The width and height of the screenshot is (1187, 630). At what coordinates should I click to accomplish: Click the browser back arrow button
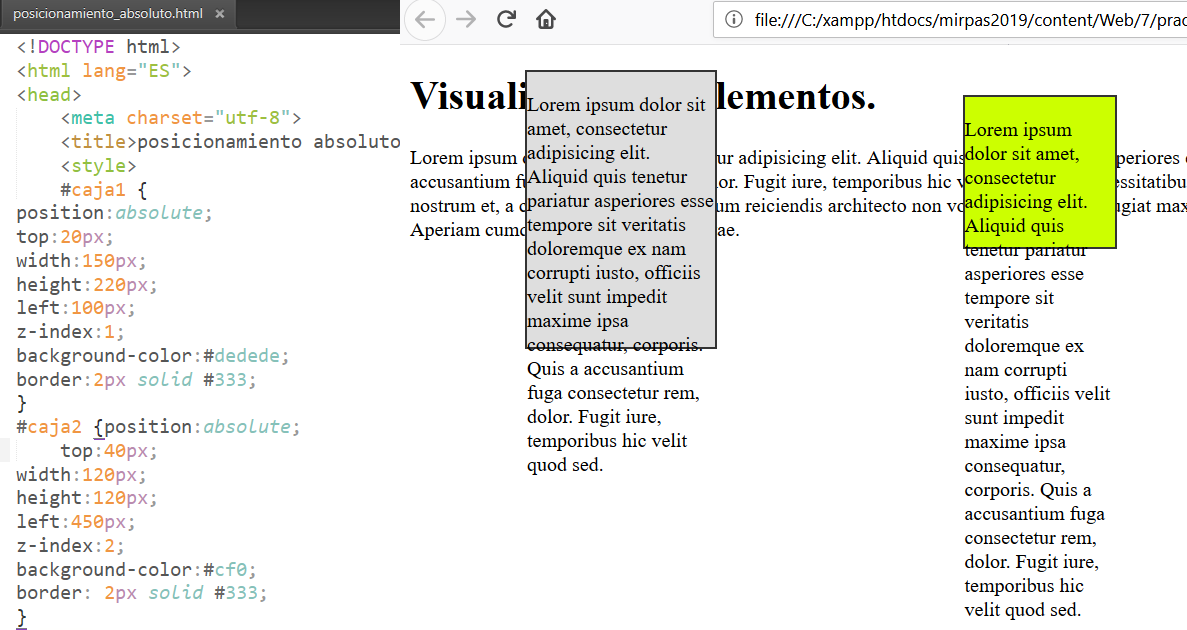click(x=425, y=20)
